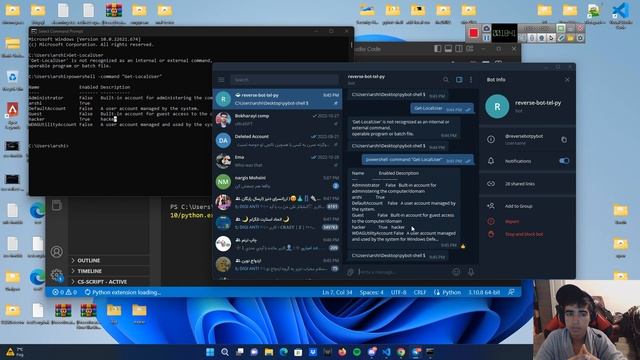Click taskbar Search magnifier icon

[x=224, y=352]
